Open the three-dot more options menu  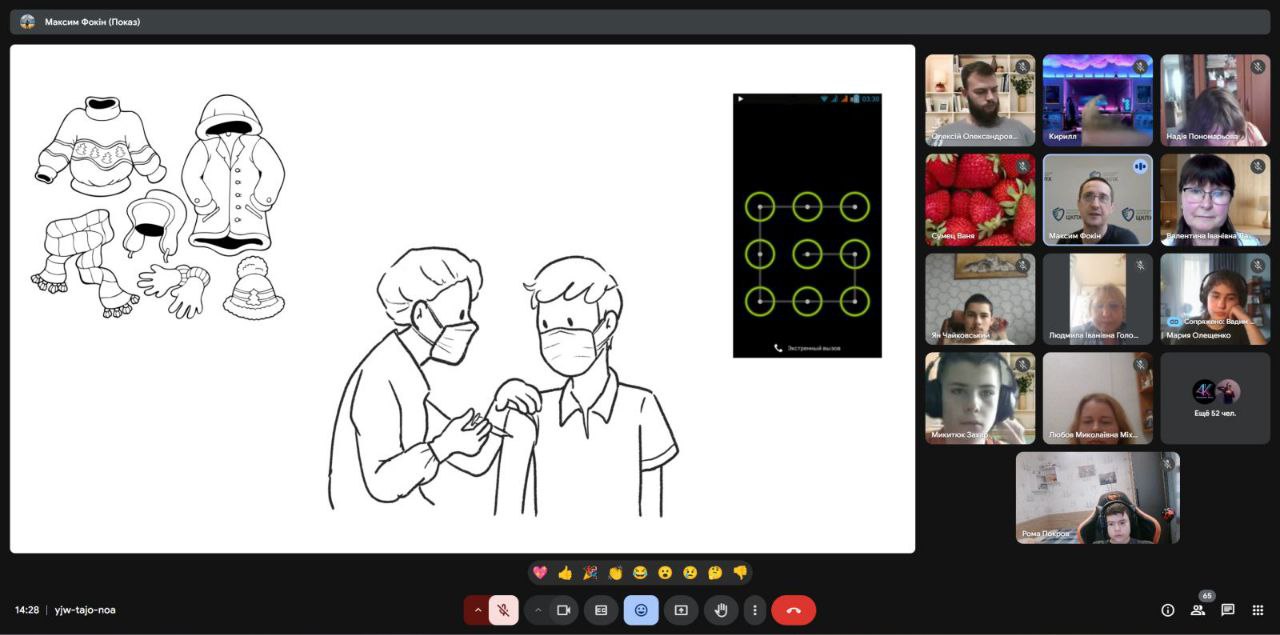[x=755, y=610]
